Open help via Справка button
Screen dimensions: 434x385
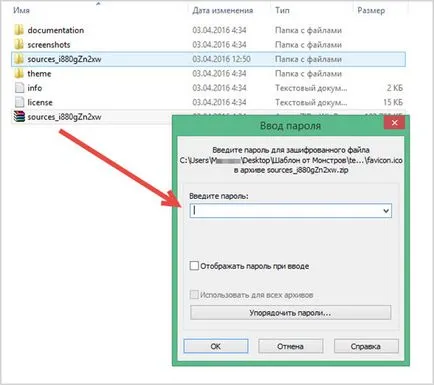pyautogui.click(x=366, y=346)
